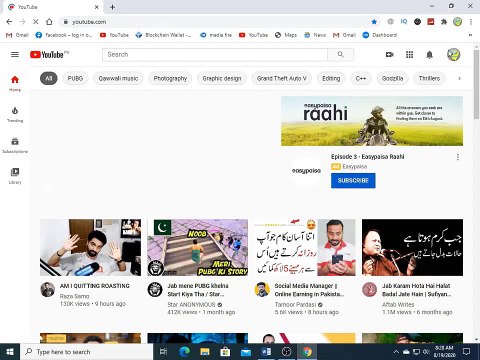The image size is (480, 360).
Task: Open the Maps bookmark
Action: [x=286, y=35]
